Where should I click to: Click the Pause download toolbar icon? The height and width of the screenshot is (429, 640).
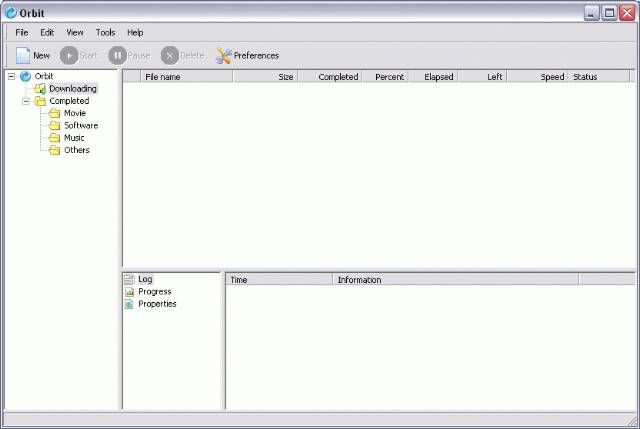(118, 56)
